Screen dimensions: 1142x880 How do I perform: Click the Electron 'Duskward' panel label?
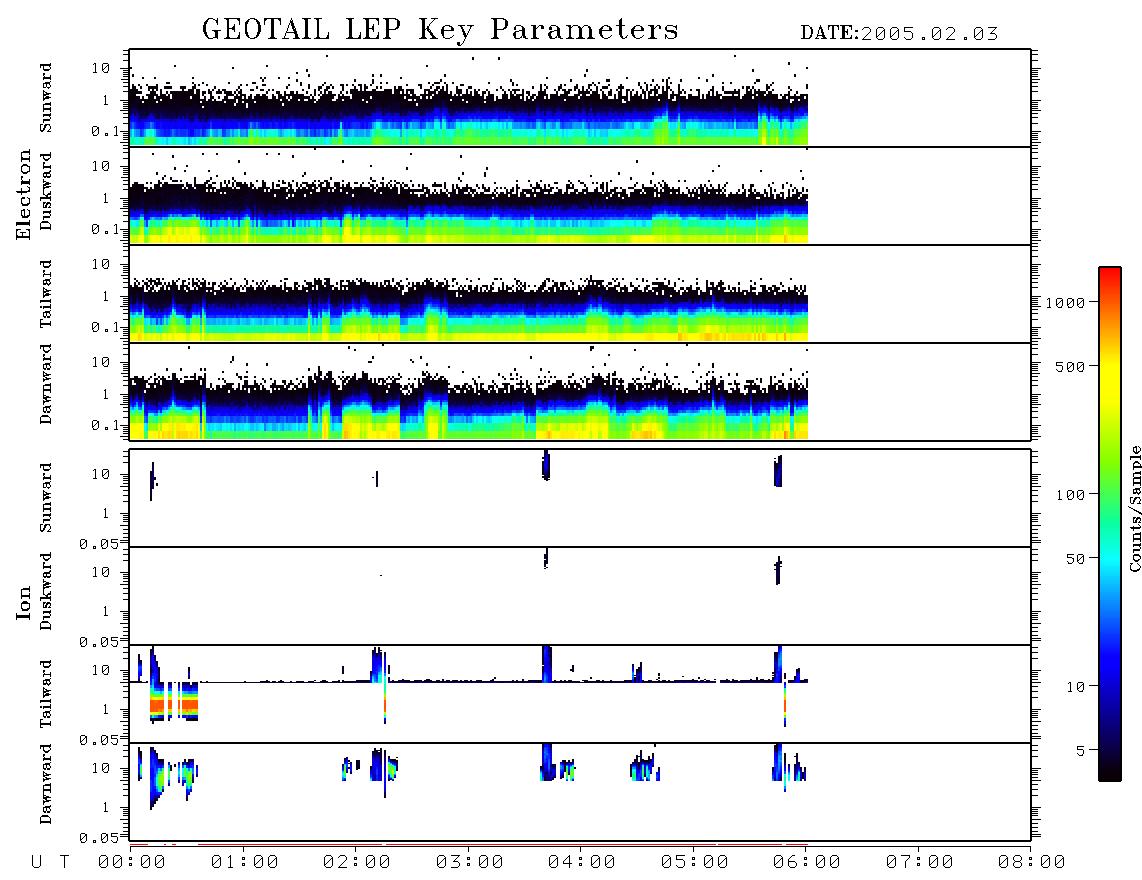[45, 191]
